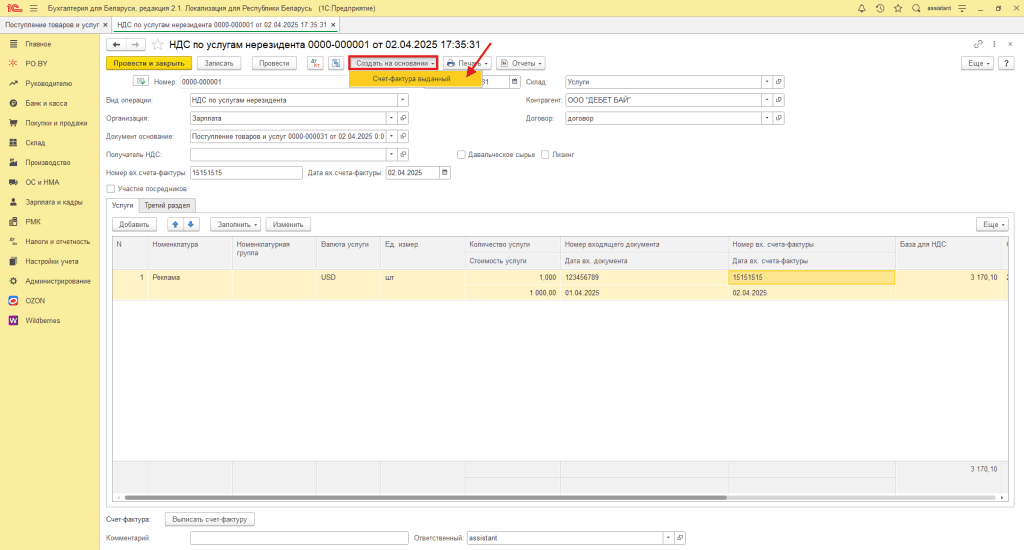The image size is (1024, 550).
Task: Select the Реклама cell in table
Action: 190,278
